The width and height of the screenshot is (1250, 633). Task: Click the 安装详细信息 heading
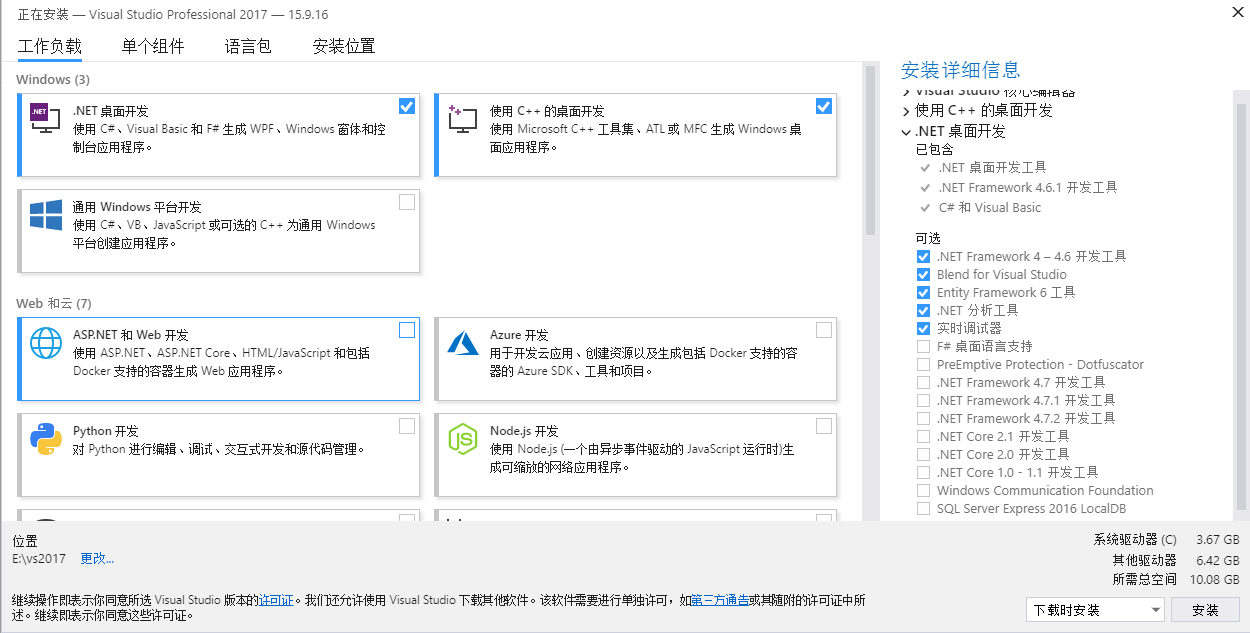click(x=961, y=70)
